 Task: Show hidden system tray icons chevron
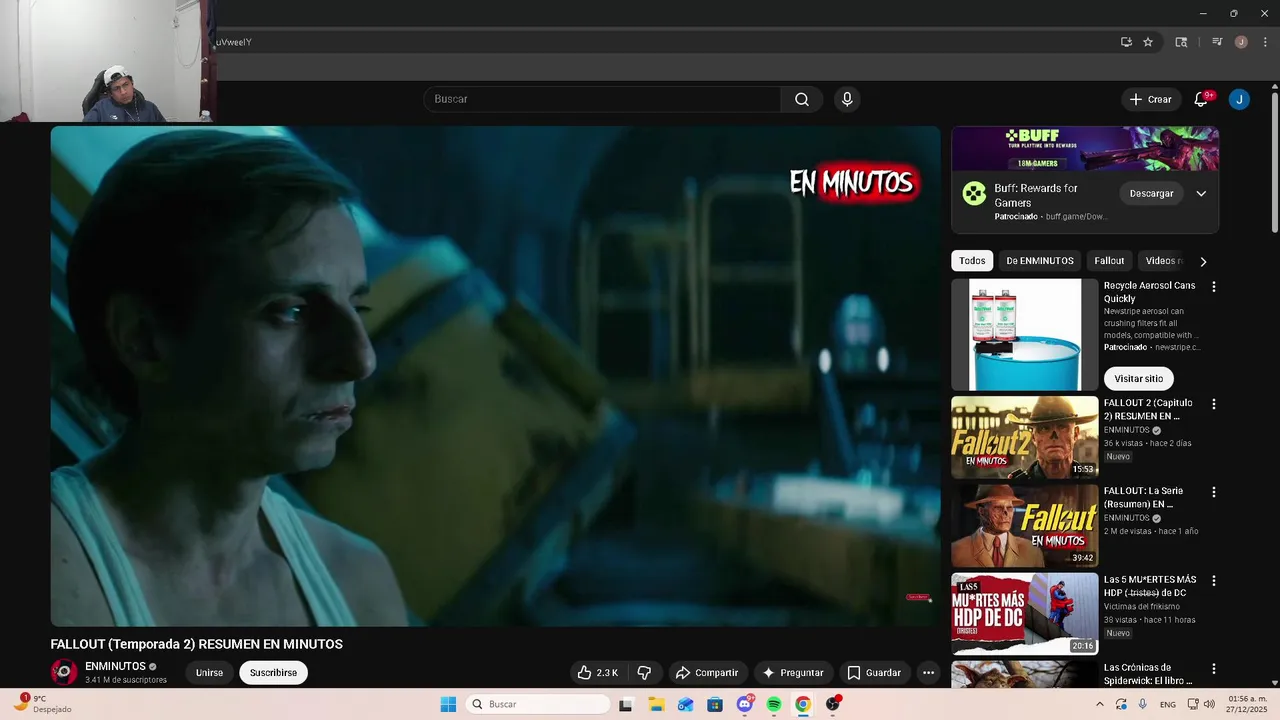coord(1100,704)
